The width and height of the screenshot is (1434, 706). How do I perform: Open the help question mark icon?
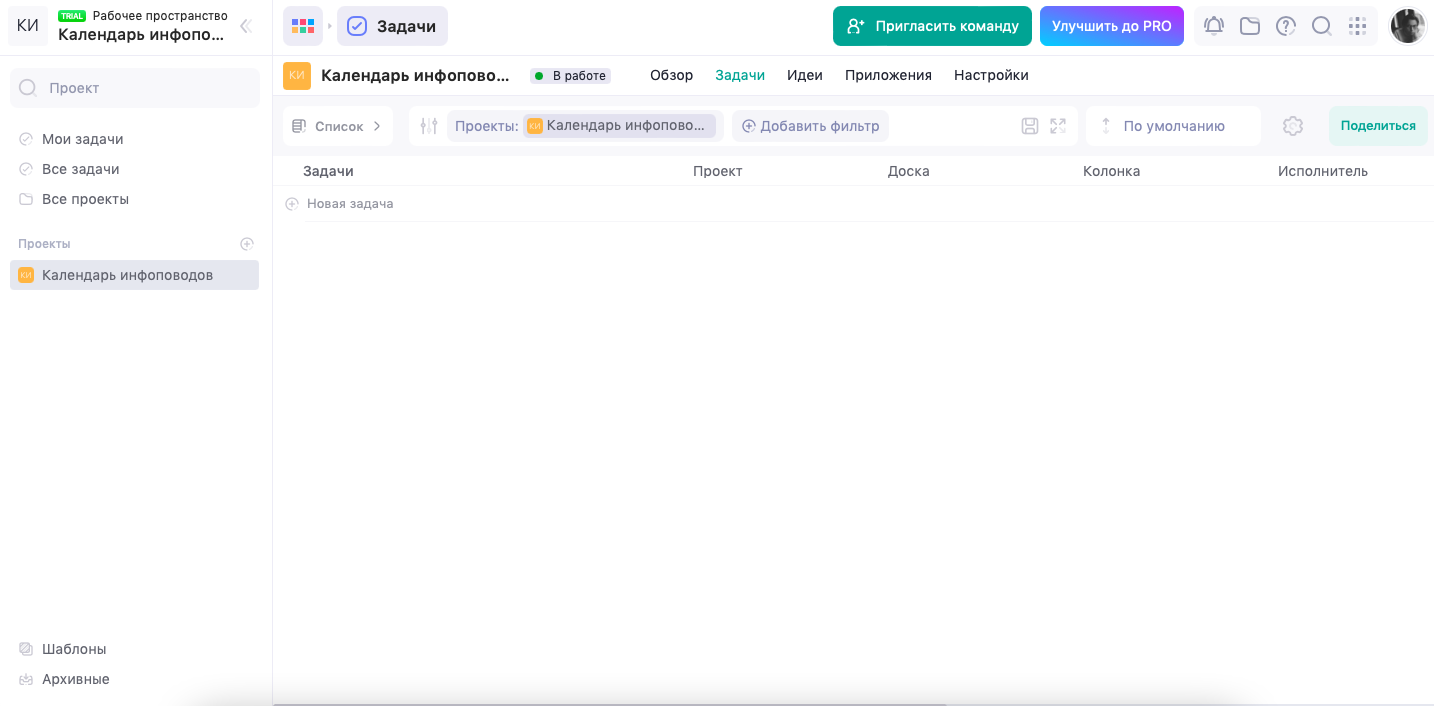pos(1286,26)
